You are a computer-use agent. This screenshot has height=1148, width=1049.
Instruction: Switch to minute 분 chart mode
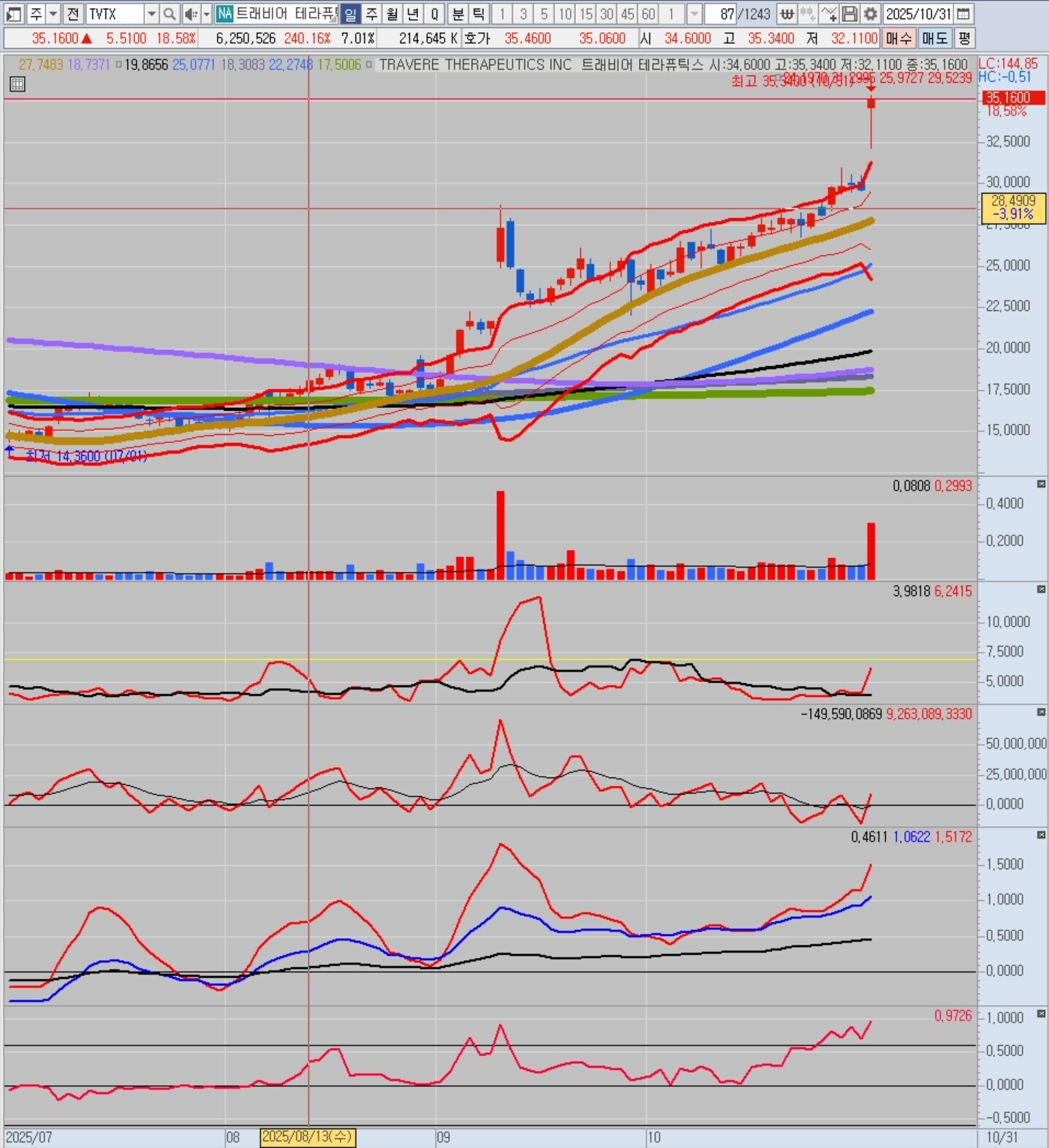[x=458, y=14]
